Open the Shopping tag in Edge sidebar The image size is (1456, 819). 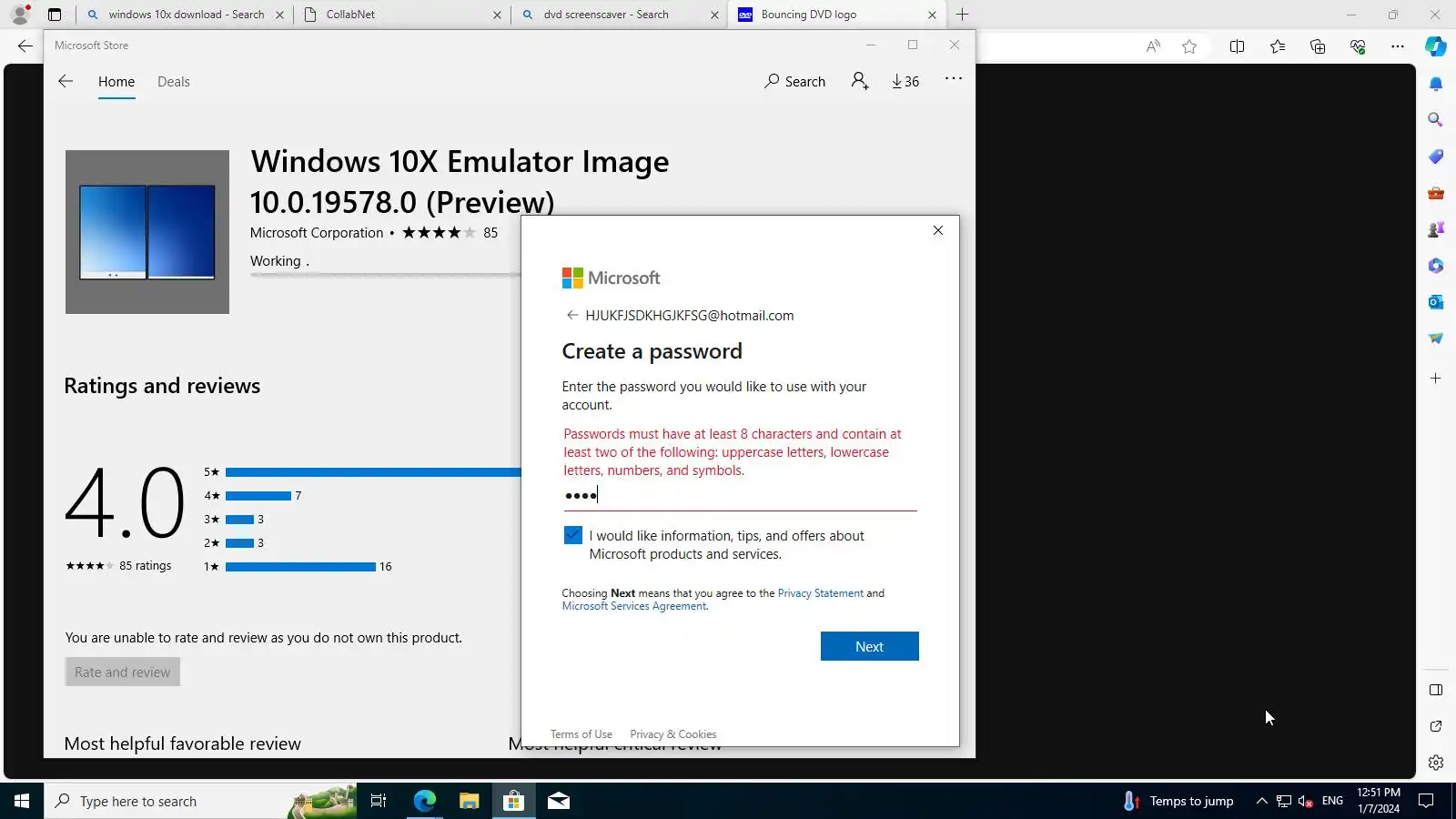click(1436, 157)
